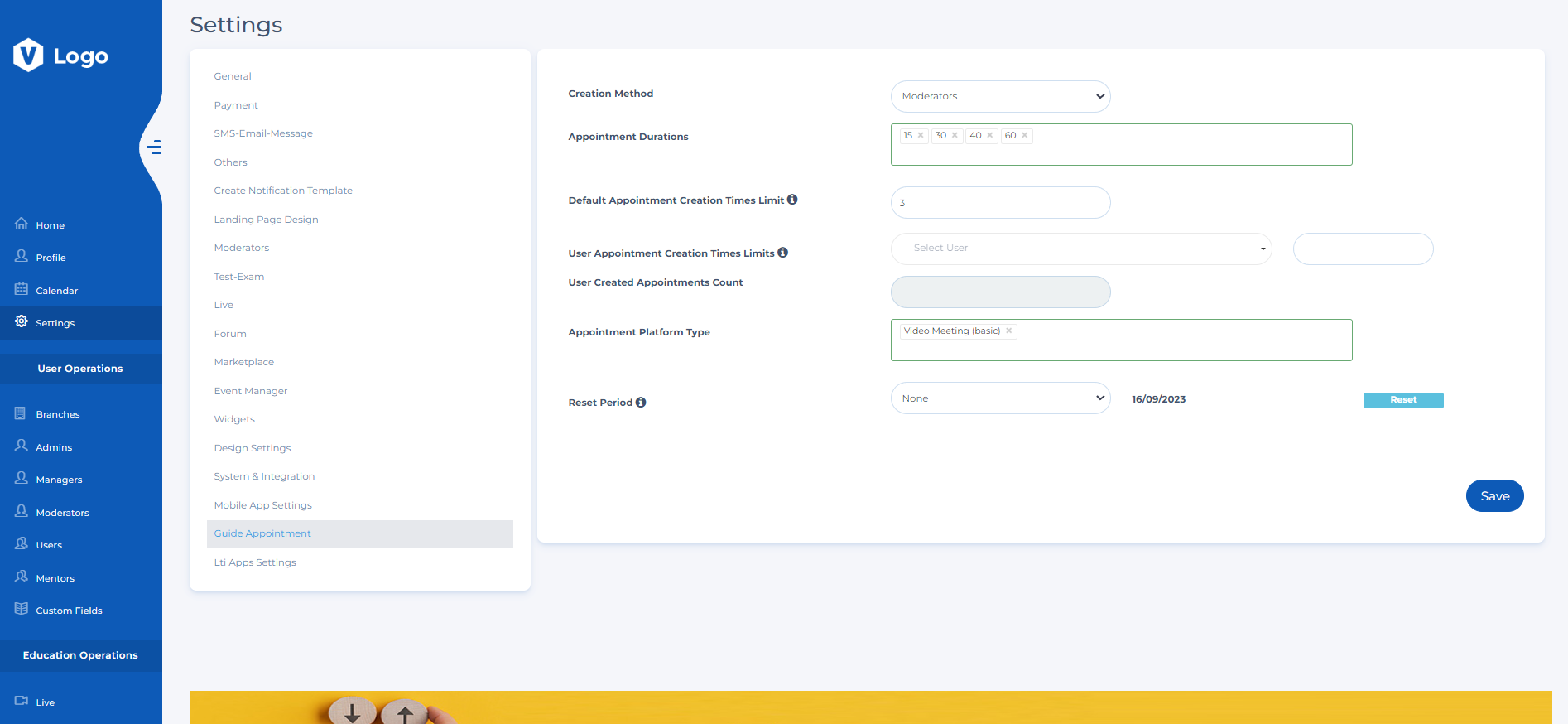The image size is (1568, 724).
Task: Click info icon beside Default Appointment Creation Times Limit
Action: [x=792, y=200]
